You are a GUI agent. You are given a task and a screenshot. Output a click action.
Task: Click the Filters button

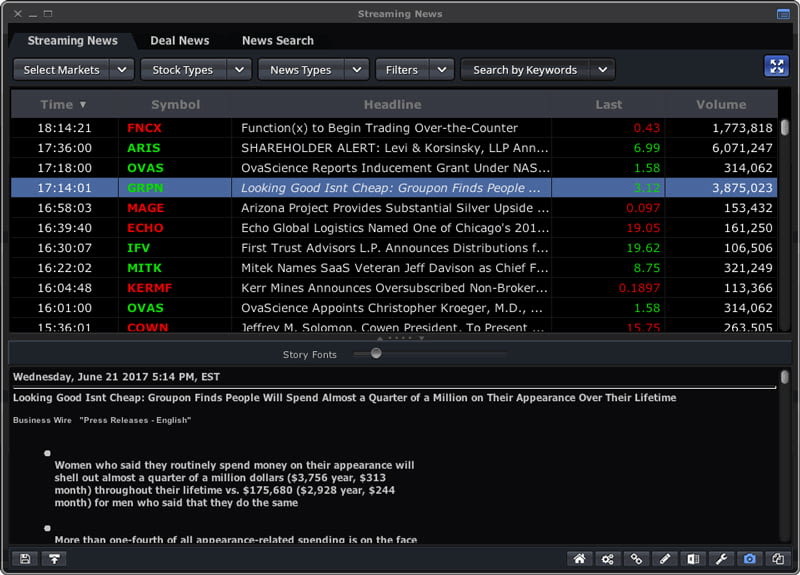[x=402, y=70]
